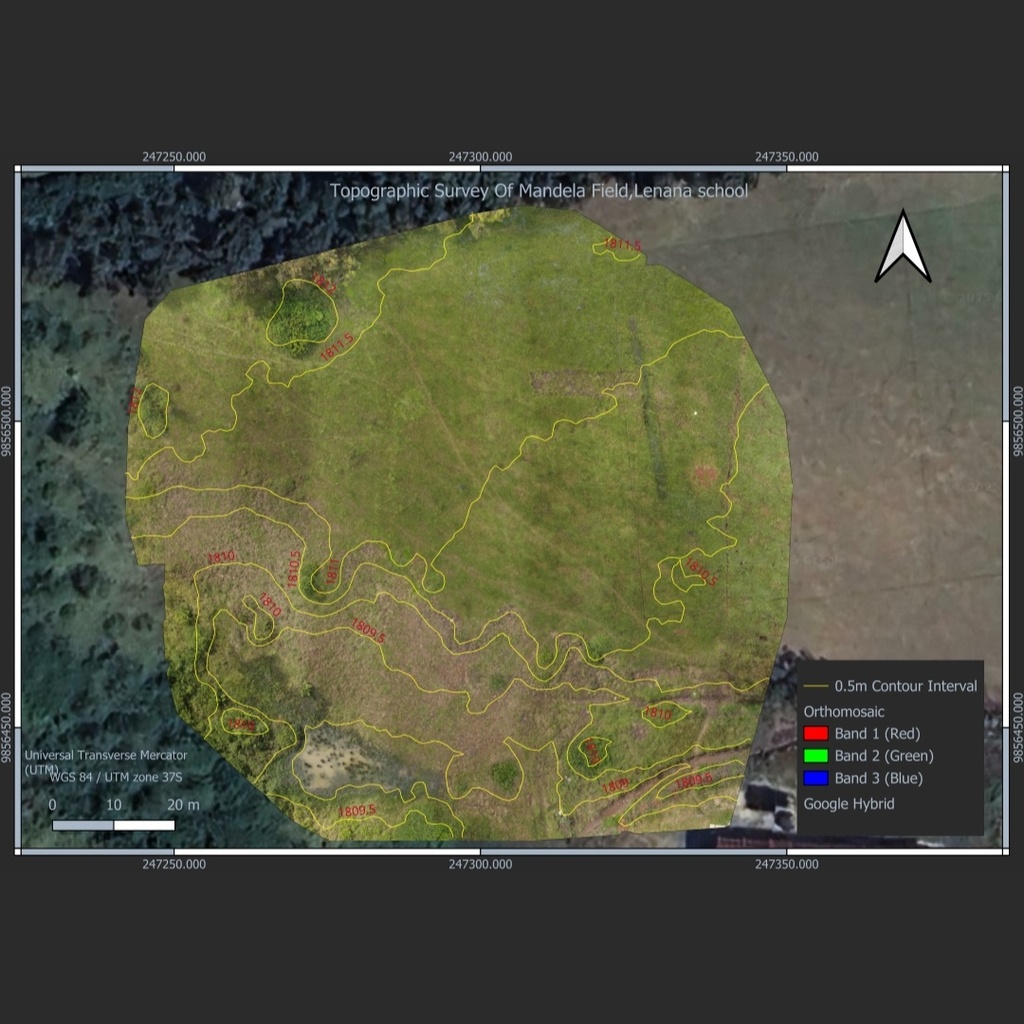Click the north arrow symbol
The height and width of the screenshot is (1024, 1024).
(x=902, y=248)
